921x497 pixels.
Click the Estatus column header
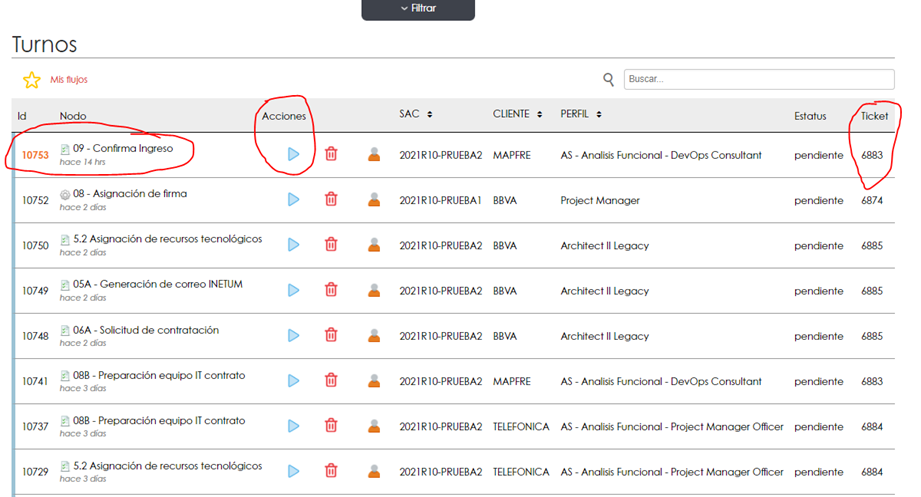tap(810, 116)
